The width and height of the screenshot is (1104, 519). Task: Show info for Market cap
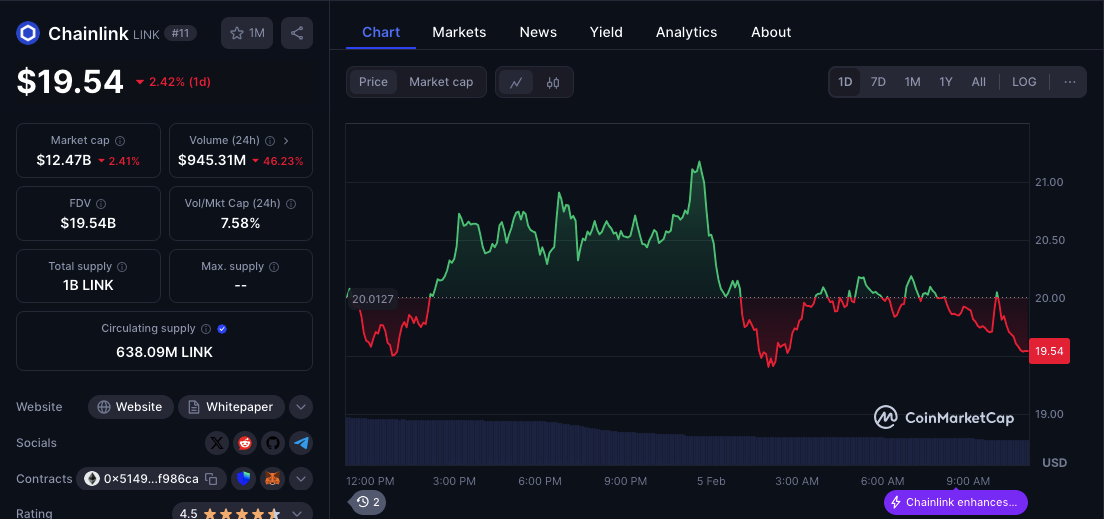coord(120,141)
